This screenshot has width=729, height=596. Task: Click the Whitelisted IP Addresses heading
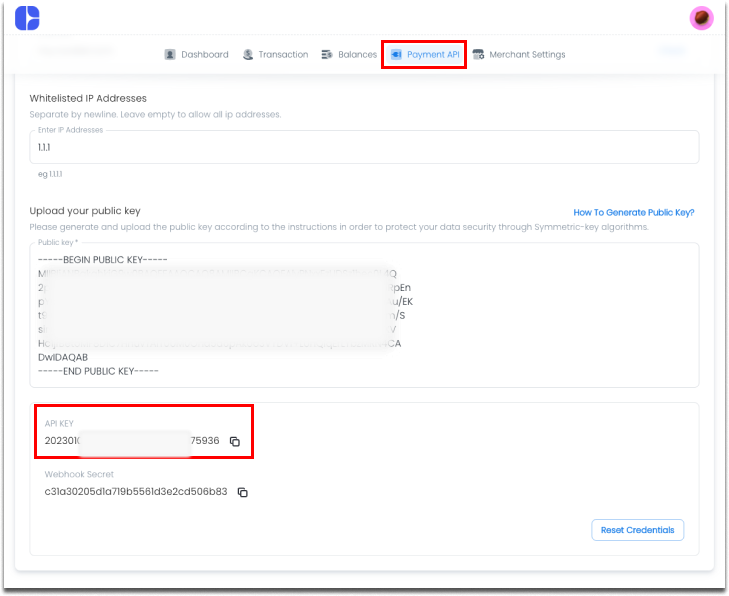click(x=88, y=99)
